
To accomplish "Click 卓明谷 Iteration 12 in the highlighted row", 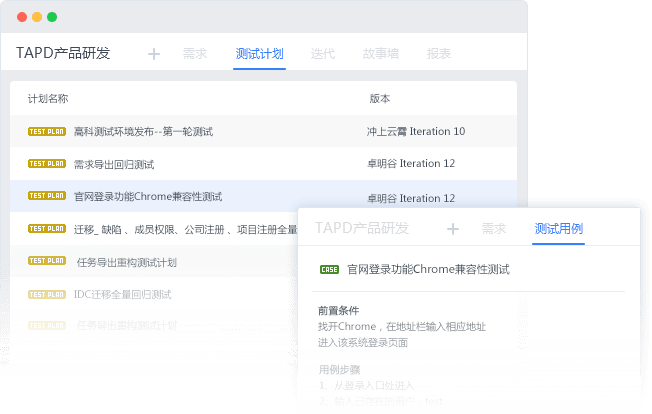I will coord(411,199).
